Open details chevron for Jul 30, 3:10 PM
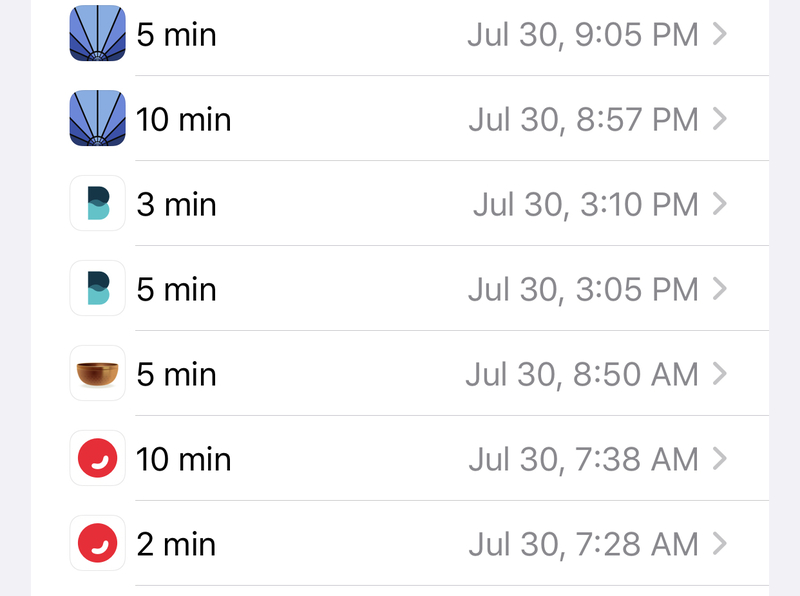Viewport: 800px width, 596px height. [719, 204]
